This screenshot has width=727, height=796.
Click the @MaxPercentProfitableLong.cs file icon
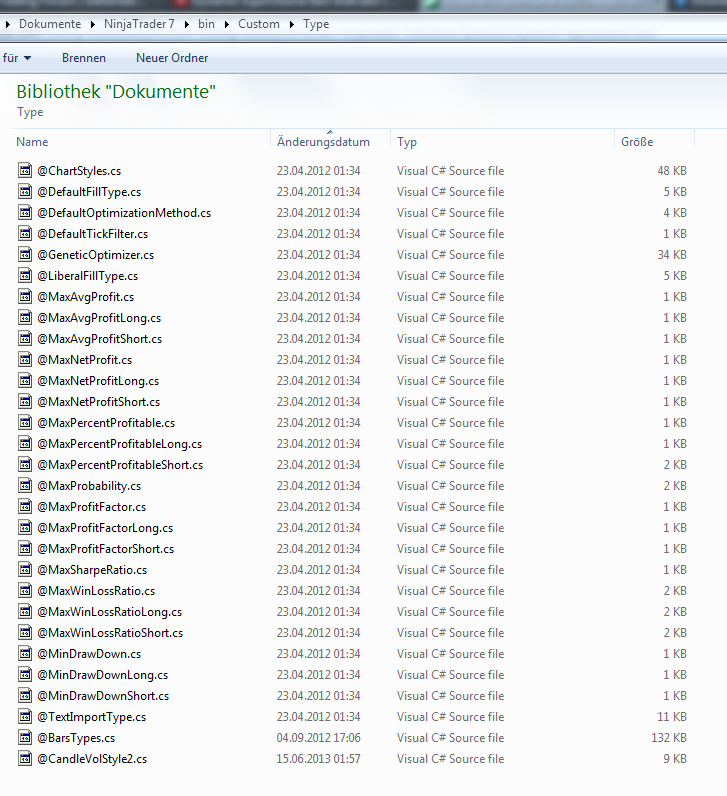click(x=25, y=444)
